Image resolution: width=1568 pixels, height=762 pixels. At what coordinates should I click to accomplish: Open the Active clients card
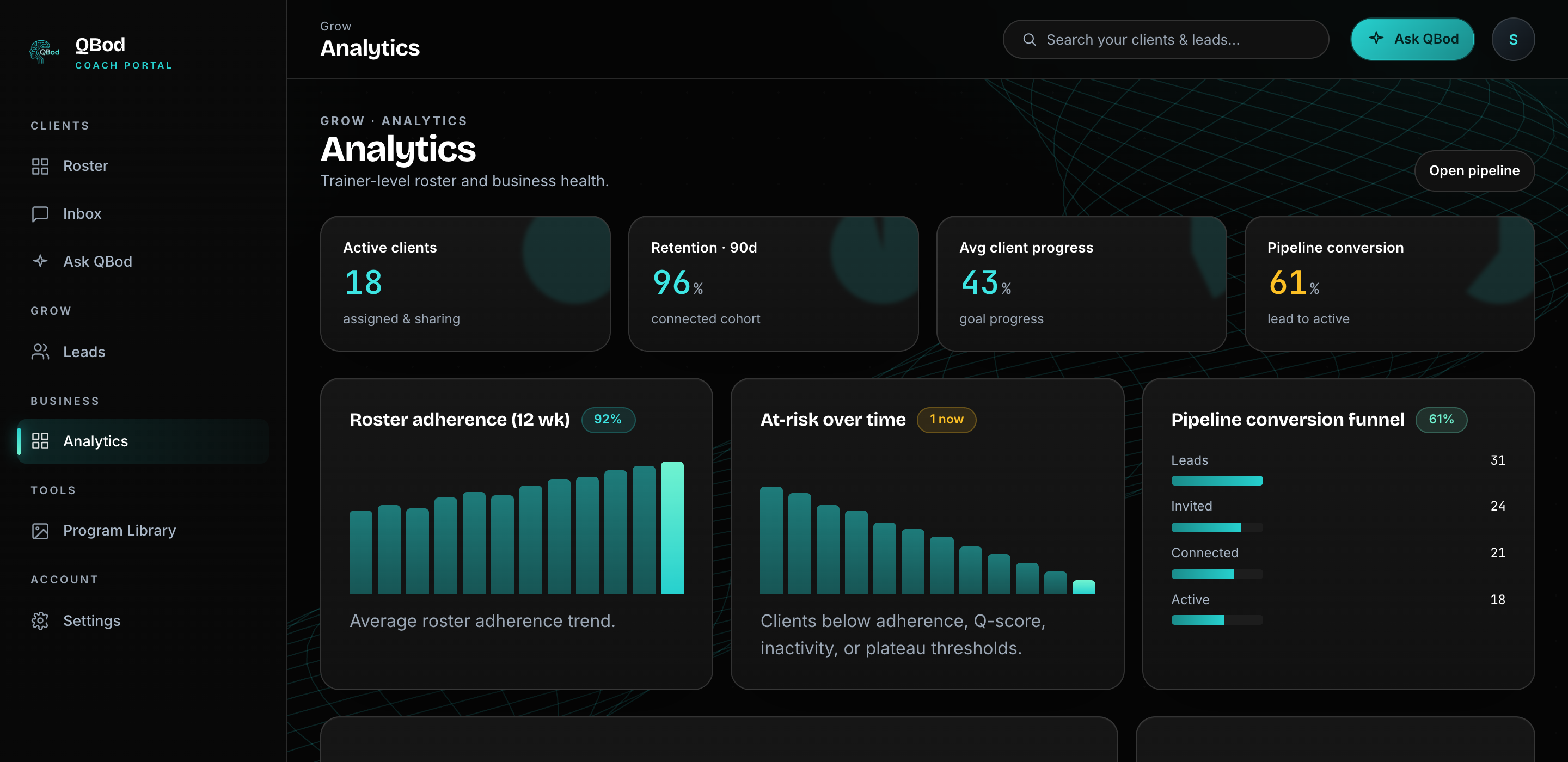click(x=465, y=284)
